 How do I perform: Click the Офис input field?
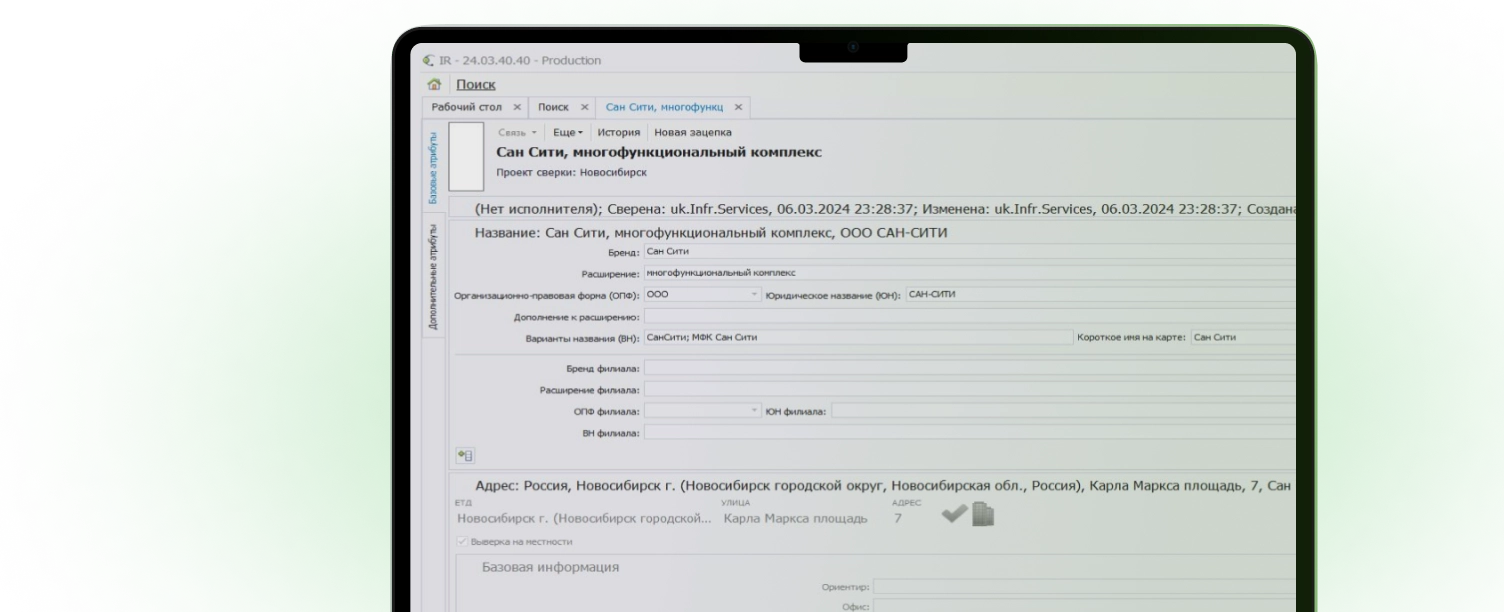tap(1084, 606)
